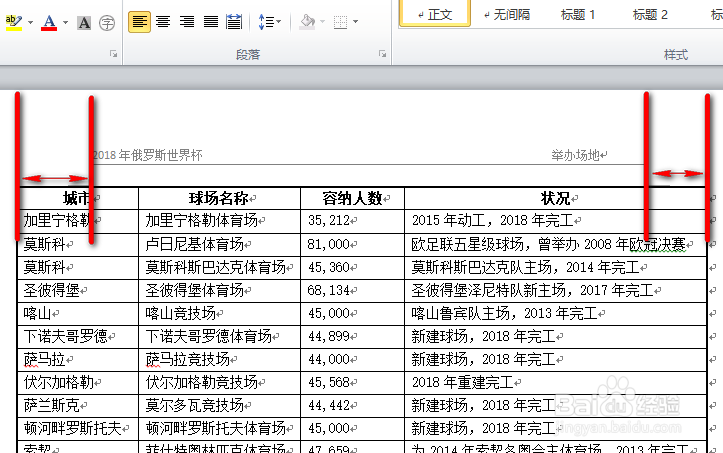This screenshot has height=453, width=723.
Task: Open the highlight color dropdown arrow
Action: click(30, 22)
